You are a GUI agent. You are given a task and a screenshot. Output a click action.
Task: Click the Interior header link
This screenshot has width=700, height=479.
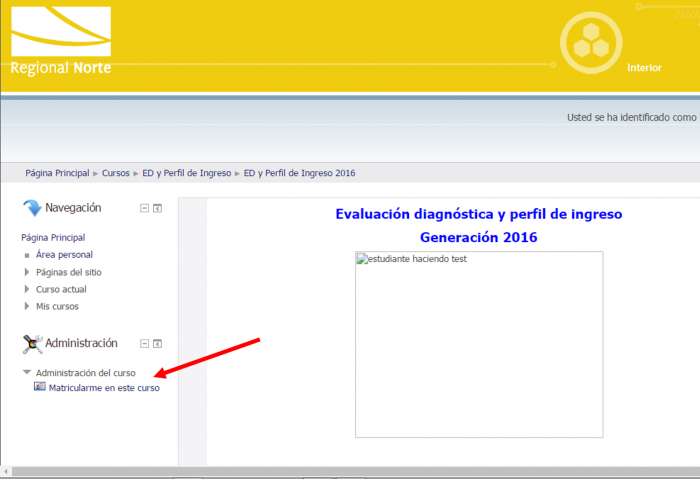(x=644, y=68)
